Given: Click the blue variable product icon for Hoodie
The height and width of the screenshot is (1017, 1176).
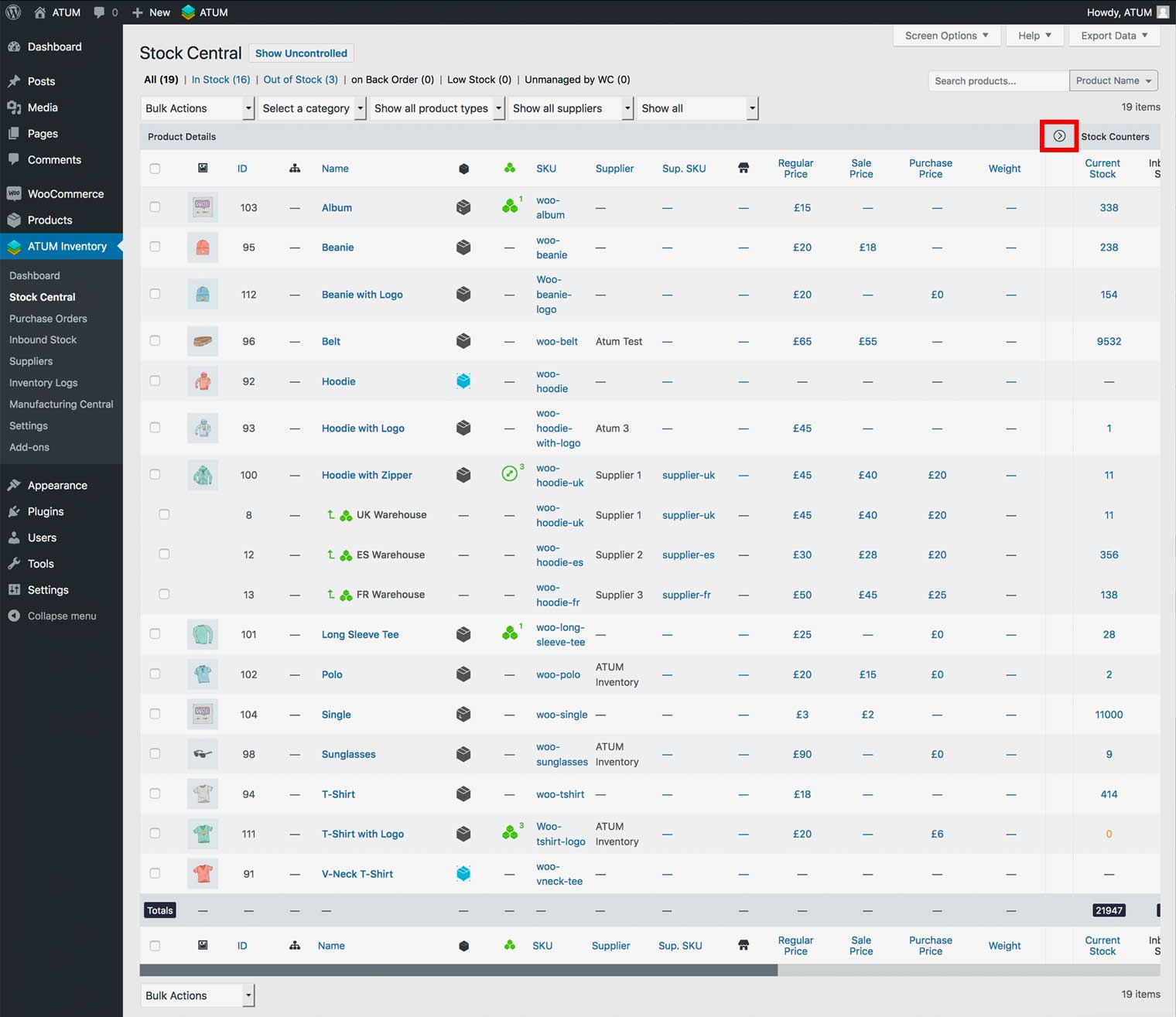Looking at the screenshot, I should click(x=463, y=381).
